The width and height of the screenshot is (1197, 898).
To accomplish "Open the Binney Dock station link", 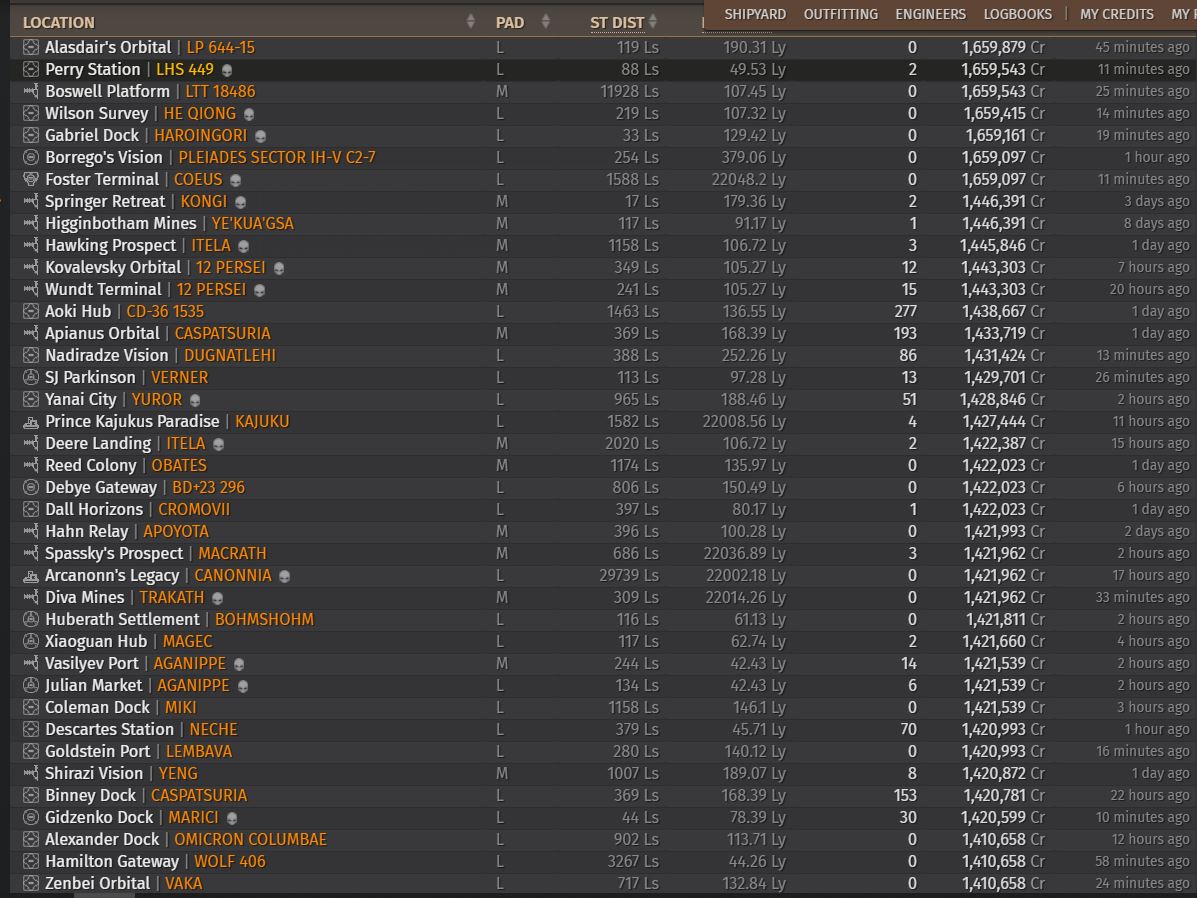I will tap(90, 796).
